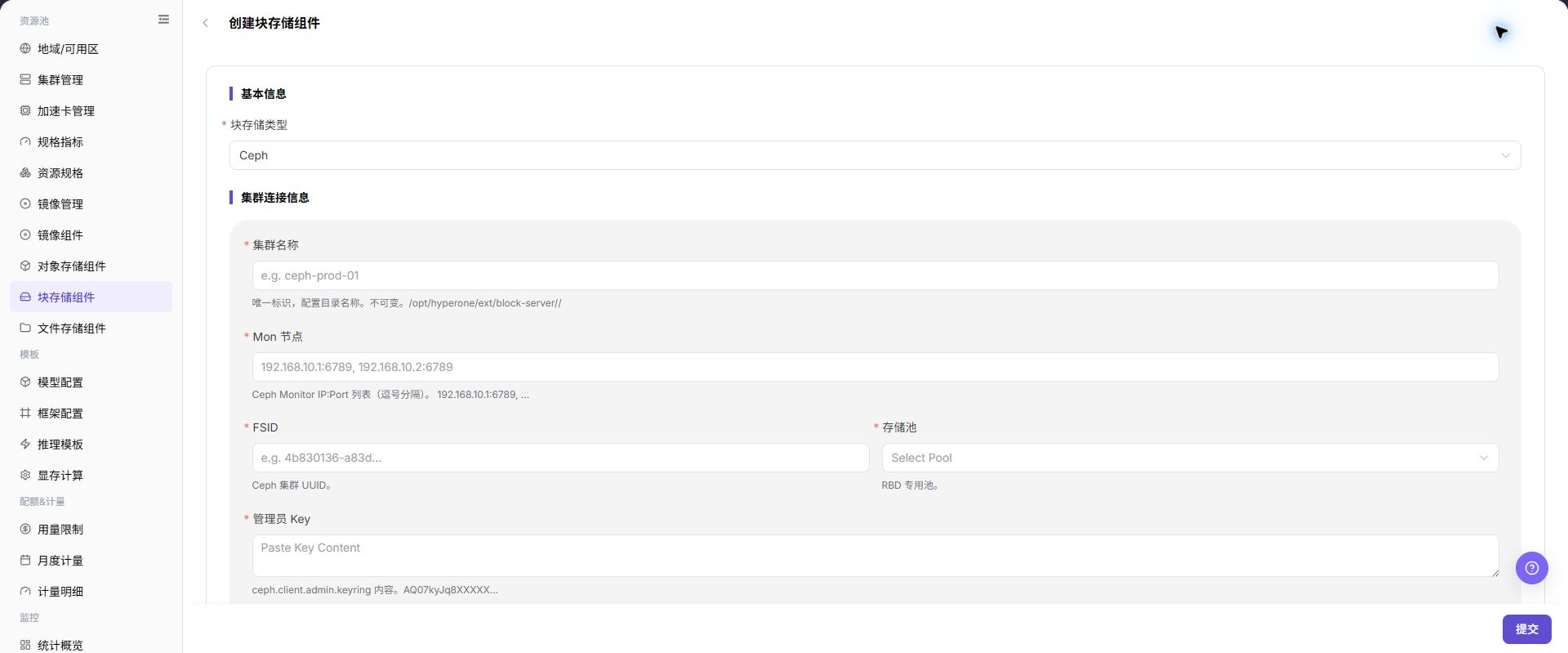Click the 创建块存储组件 page title
Image resolution: width=1568 pixels, height=653 pixels.
tap(274, 23)
